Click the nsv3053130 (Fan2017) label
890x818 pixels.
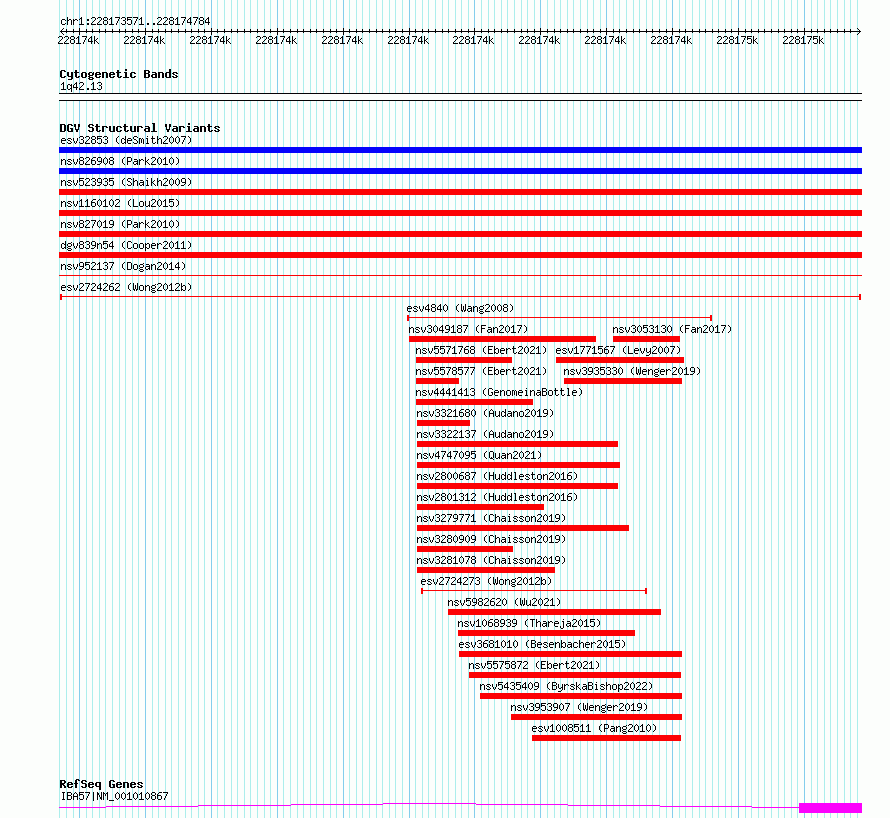tap(672, 329)
